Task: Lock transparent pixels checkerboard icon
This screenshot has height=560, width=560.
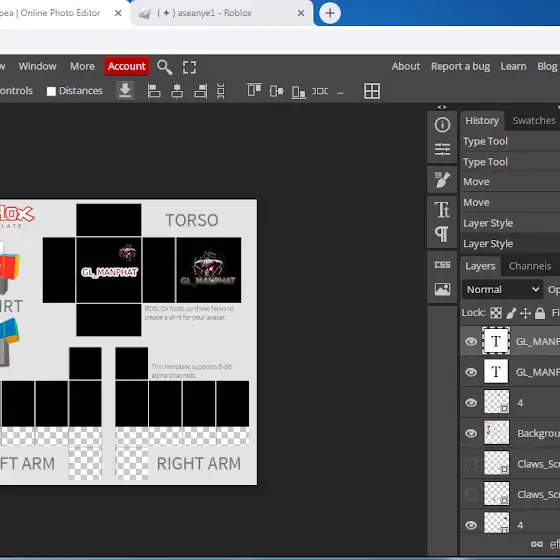Action: click(x=496, y=313)
